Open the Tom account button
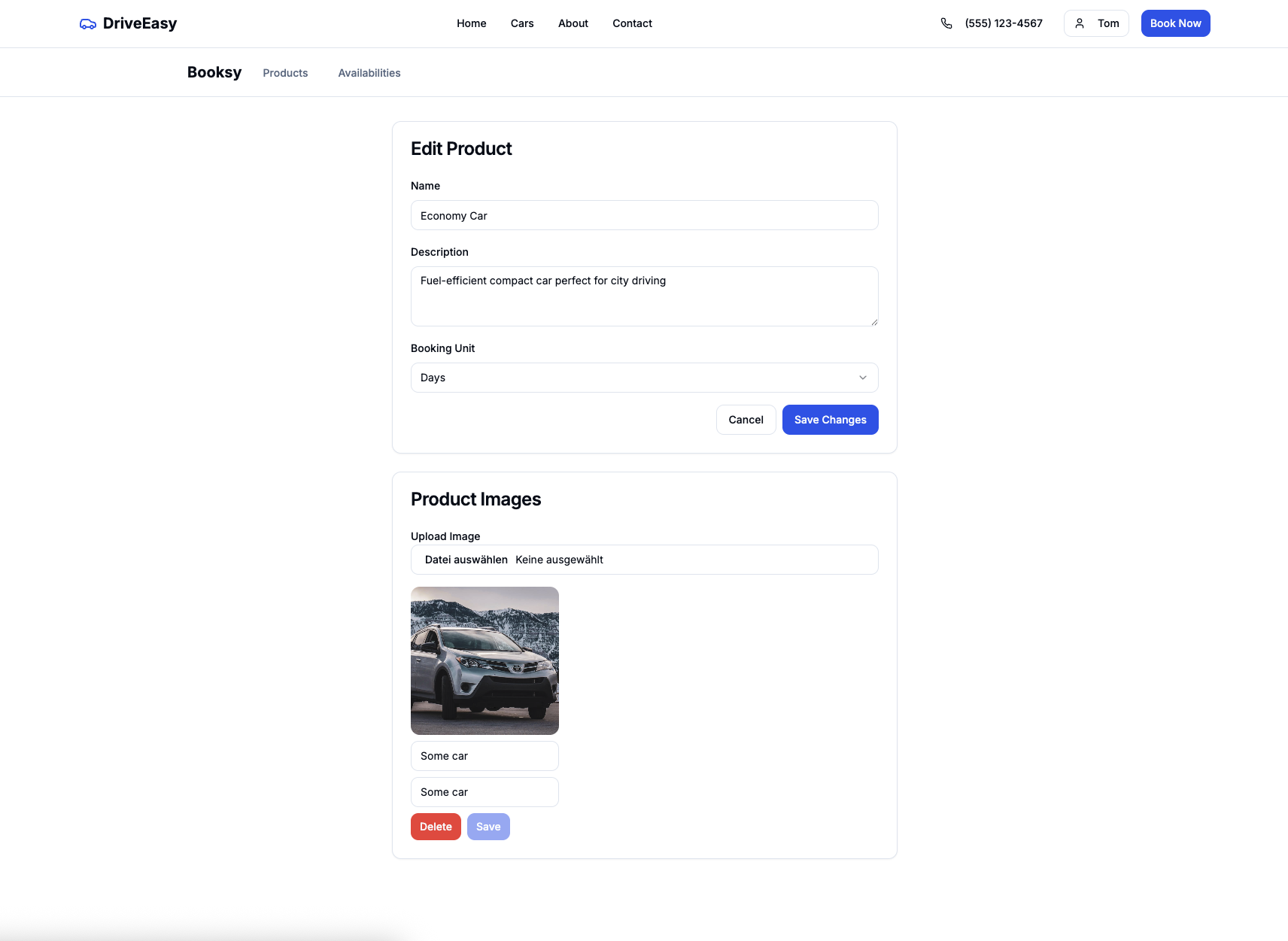The image size is (1288, 941). [x=1096, y=23]
